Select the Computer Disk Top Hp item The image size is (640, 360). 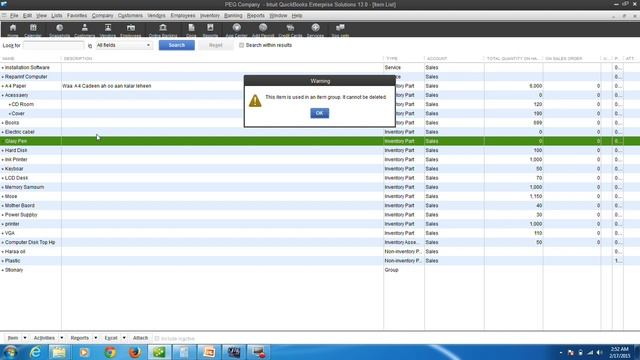[x=30, y=242]
